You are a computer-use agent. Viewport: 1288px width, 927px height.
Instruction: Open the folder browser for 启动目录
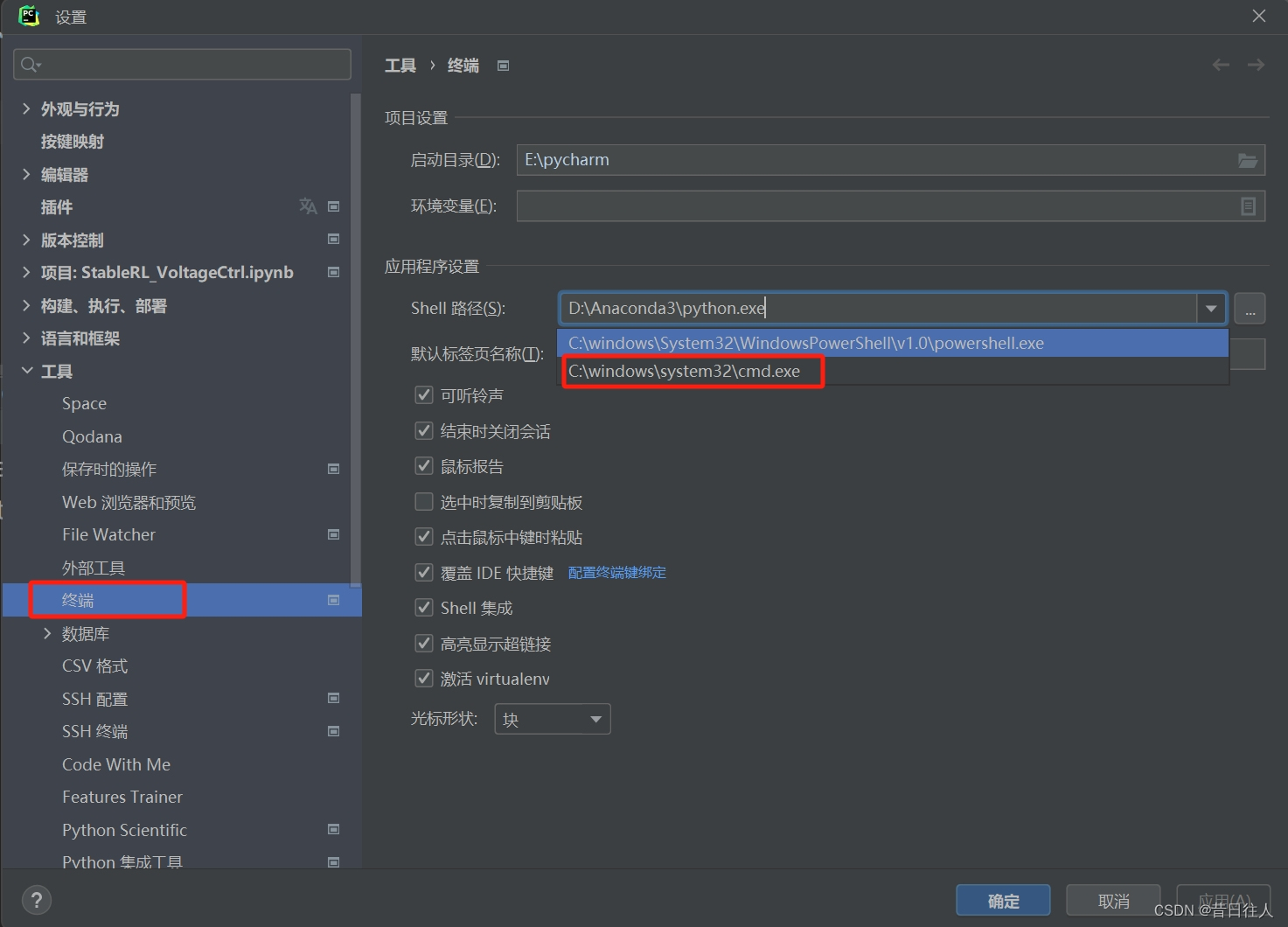click(x=1250, y=159)
